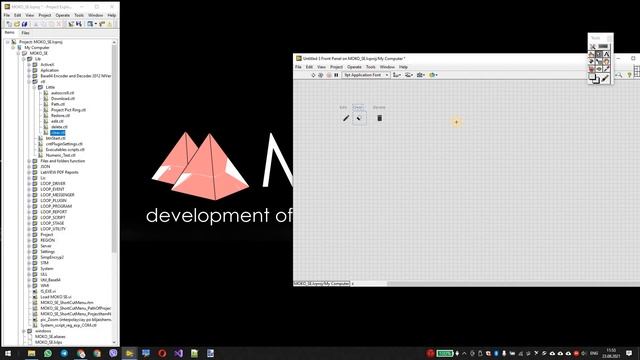The height and width of the screenshot is (360, 640).
Task: Open WhatsApp from the taskbar
Action: tap(48, 353)
